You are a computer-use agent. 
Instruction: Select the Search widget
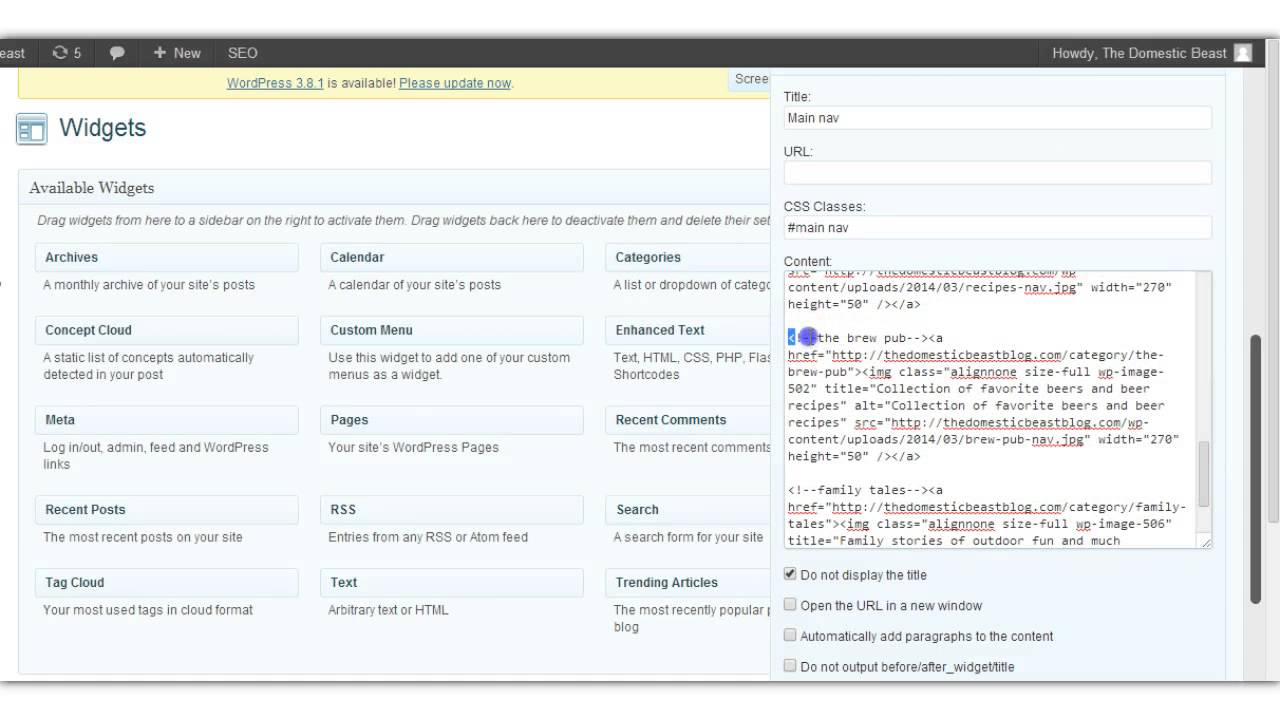[x=688, y=510]
